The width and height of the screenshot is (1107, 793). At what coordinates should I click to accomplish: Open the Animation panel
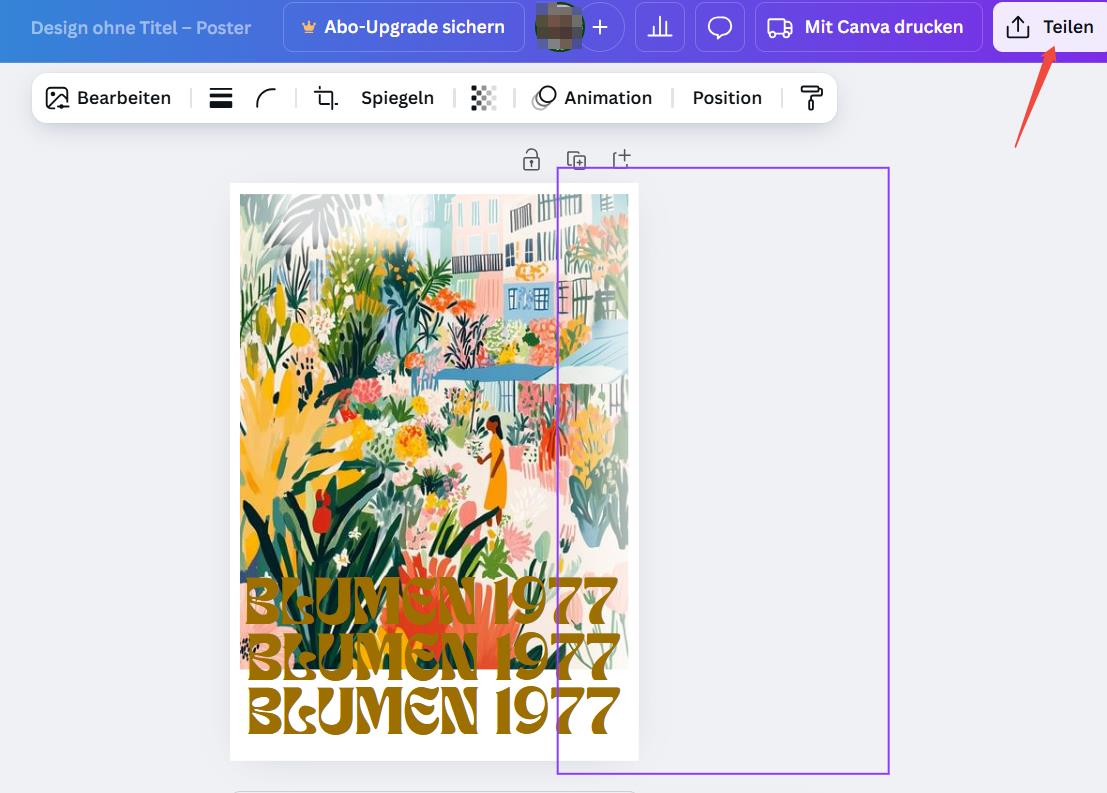pos(592,98)
